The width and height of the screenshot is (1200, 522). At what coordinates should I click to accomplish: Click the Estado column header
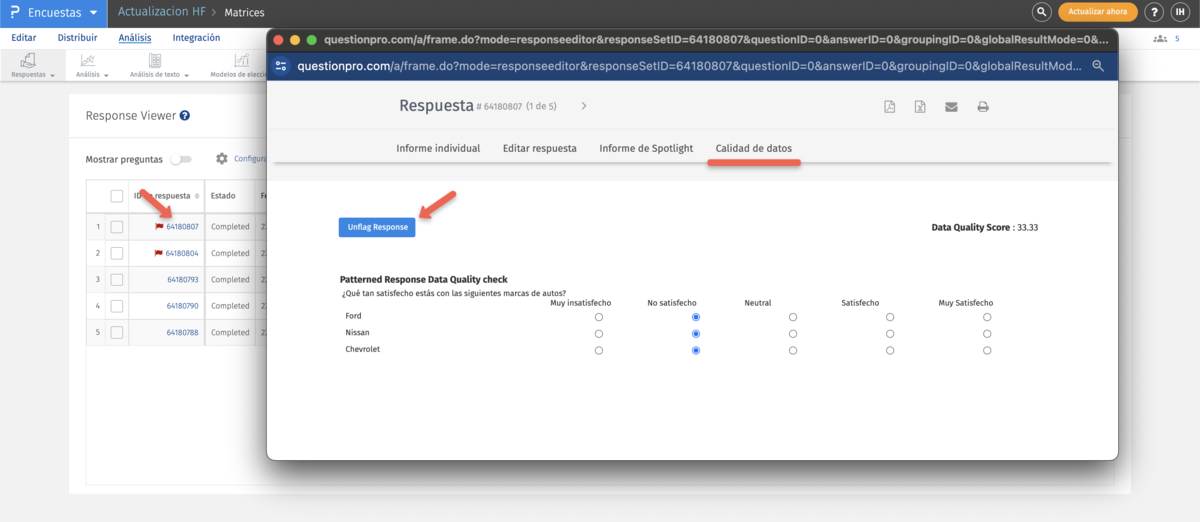[x=223, y=196]
